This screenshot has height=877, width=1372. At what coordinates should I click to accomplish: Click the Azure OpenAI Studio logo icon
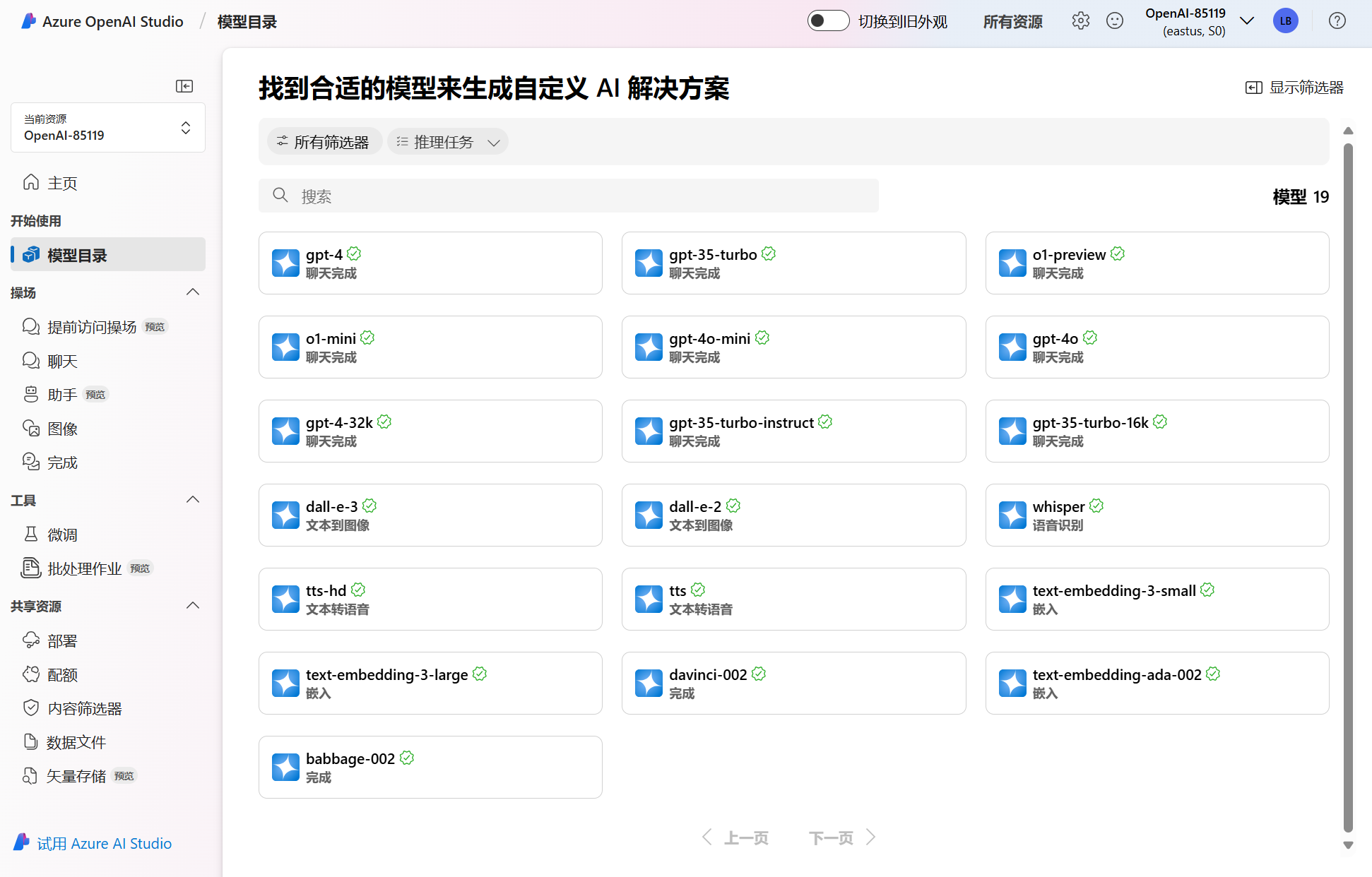pyautogui.click(x=28, y=21)
